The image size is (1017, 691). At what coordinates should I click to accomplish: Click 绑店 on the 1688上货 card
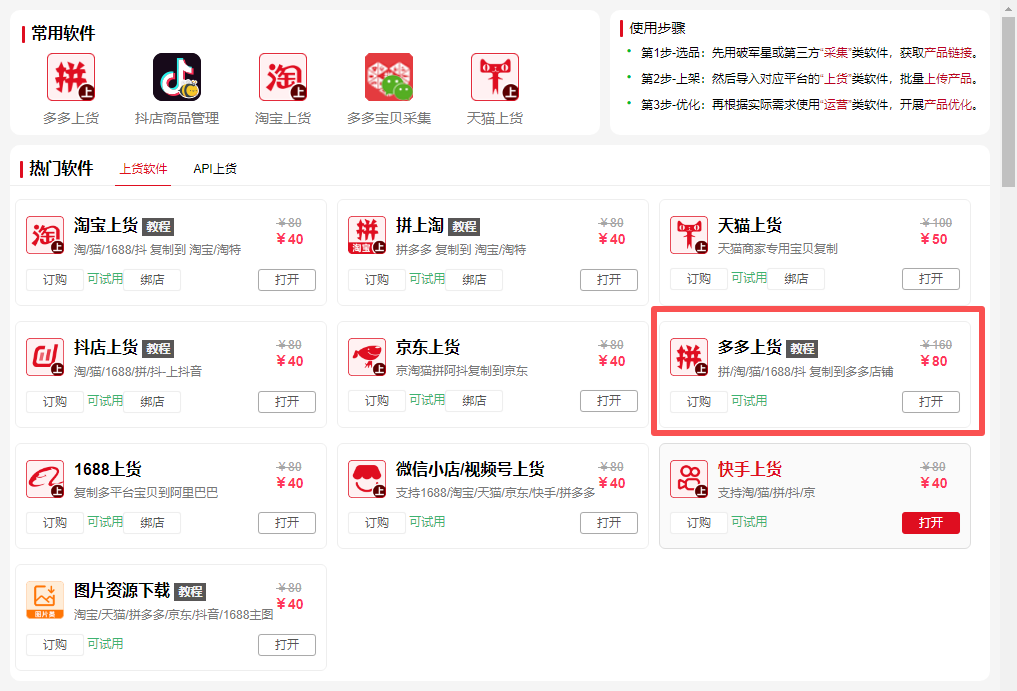152,522
